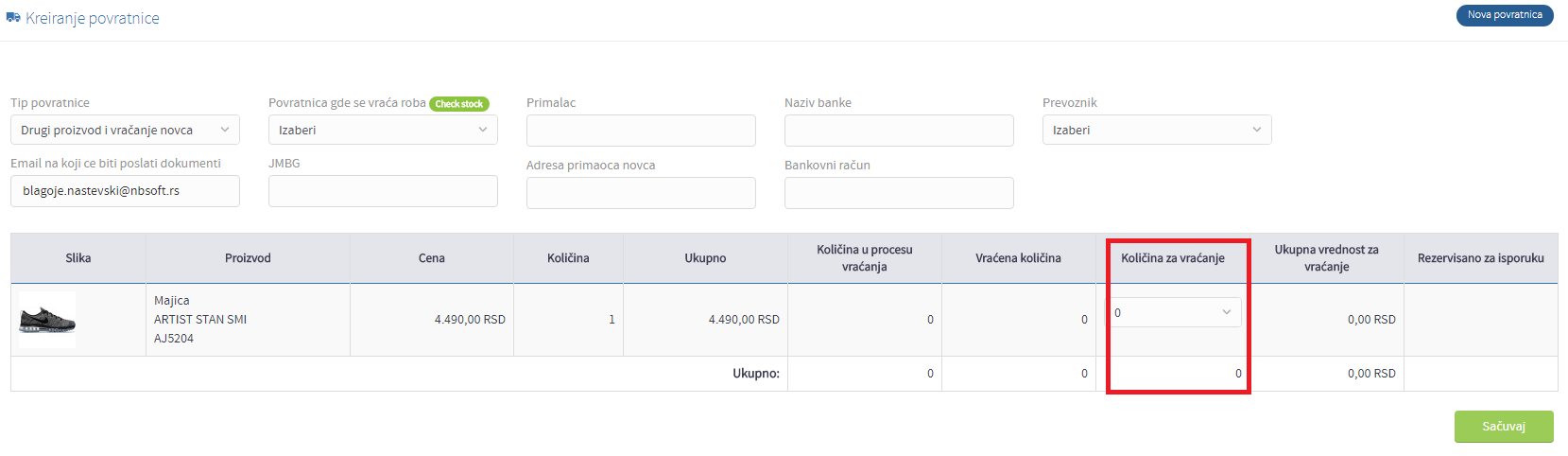The height and width of the screenshot is (456, 1568).
Task: Click the truck icon beside Kreiranje povratnice
Action: pos(13,18)
